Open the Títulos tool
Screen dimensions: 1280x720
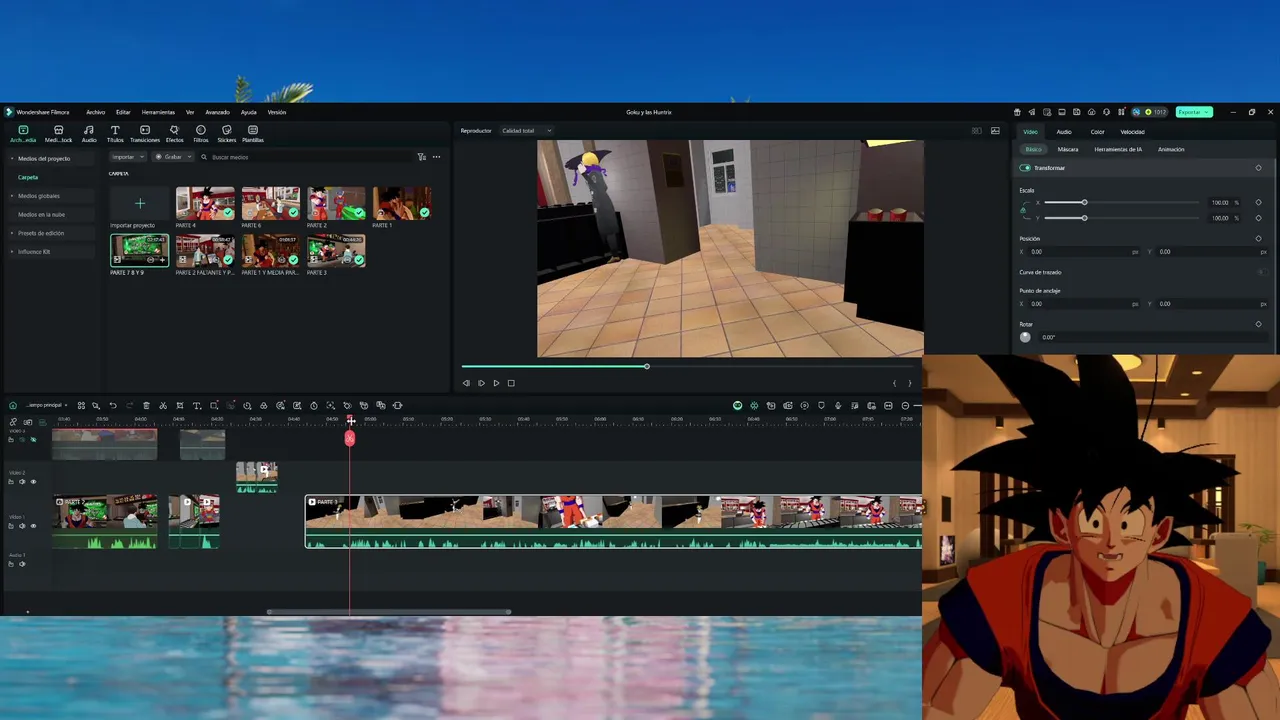[x=115, y=134]
